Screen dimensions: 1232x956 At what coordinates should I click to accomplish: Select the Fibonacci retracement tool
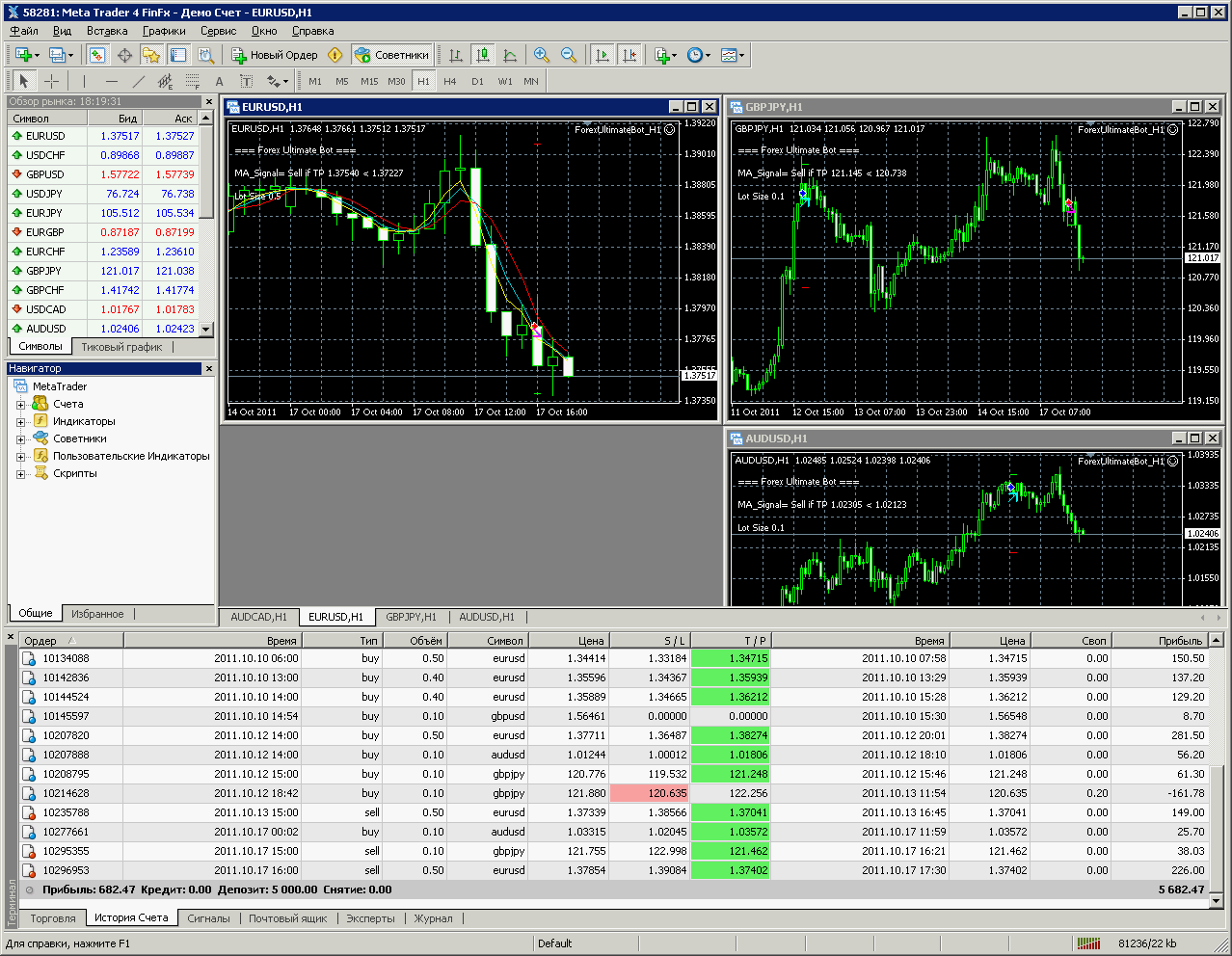point(193,81)
